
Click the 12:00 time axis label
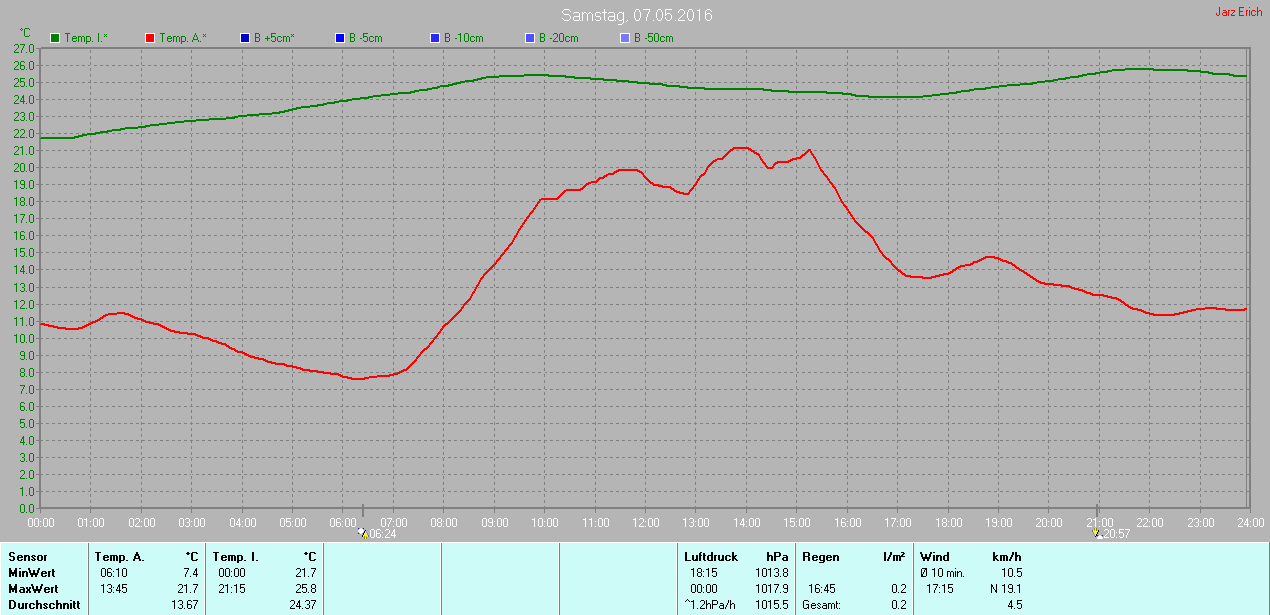[x=645, y=522]
